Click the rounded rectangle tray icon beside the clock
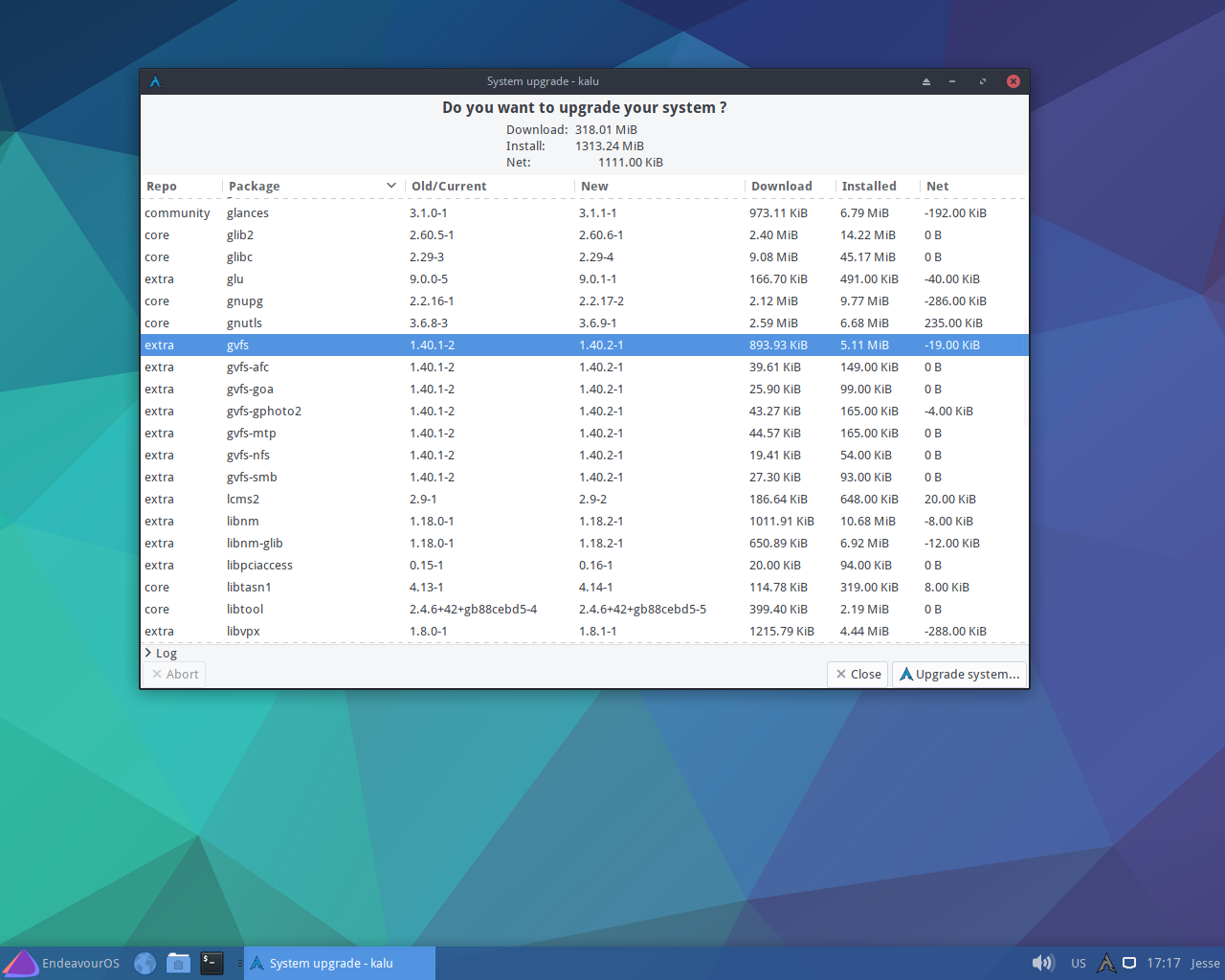1225x980 pixels. (1129, 963)
